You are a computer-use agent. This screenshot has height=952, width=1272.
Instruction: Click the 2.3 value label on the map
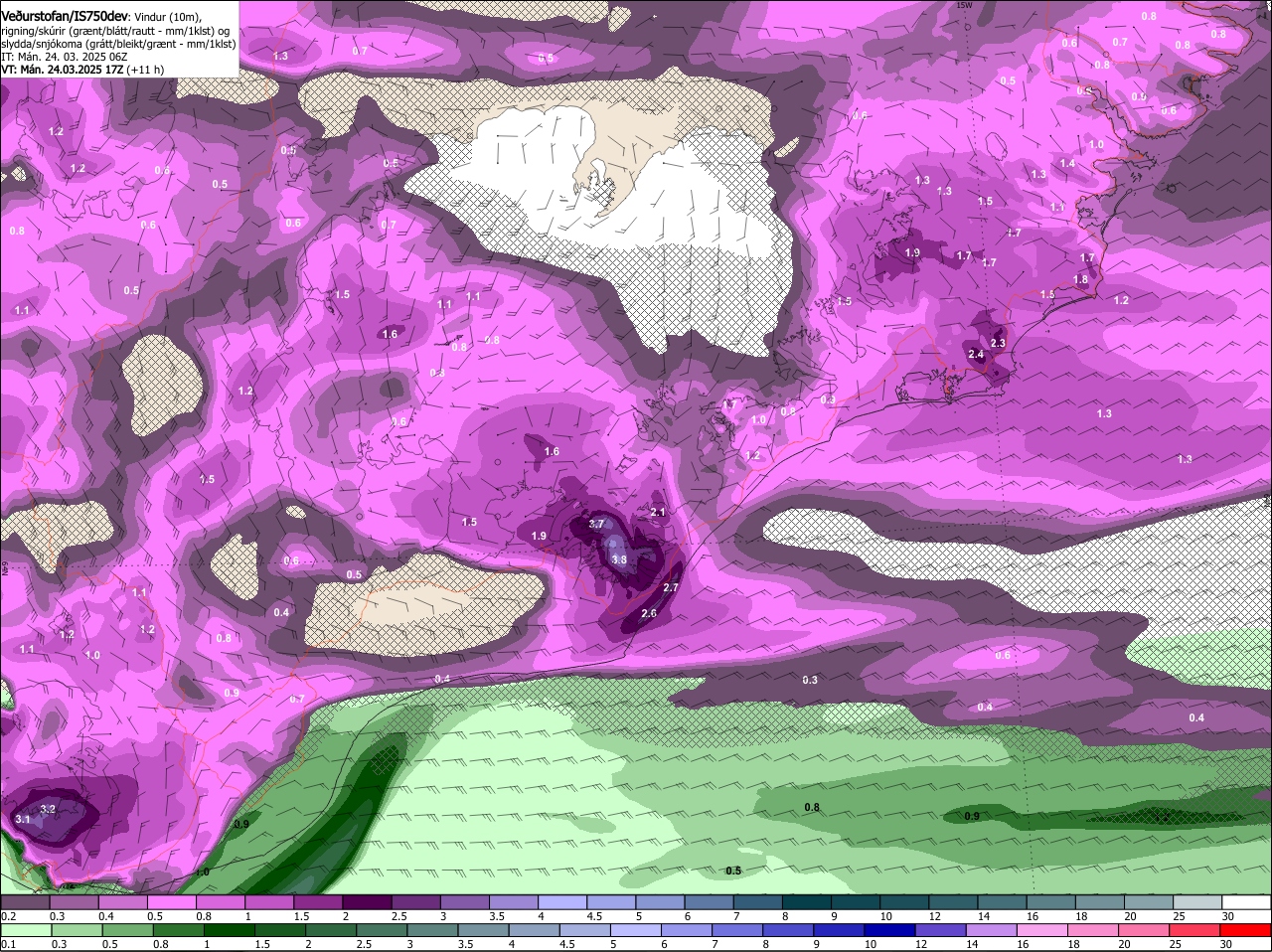tap(998, 343)
